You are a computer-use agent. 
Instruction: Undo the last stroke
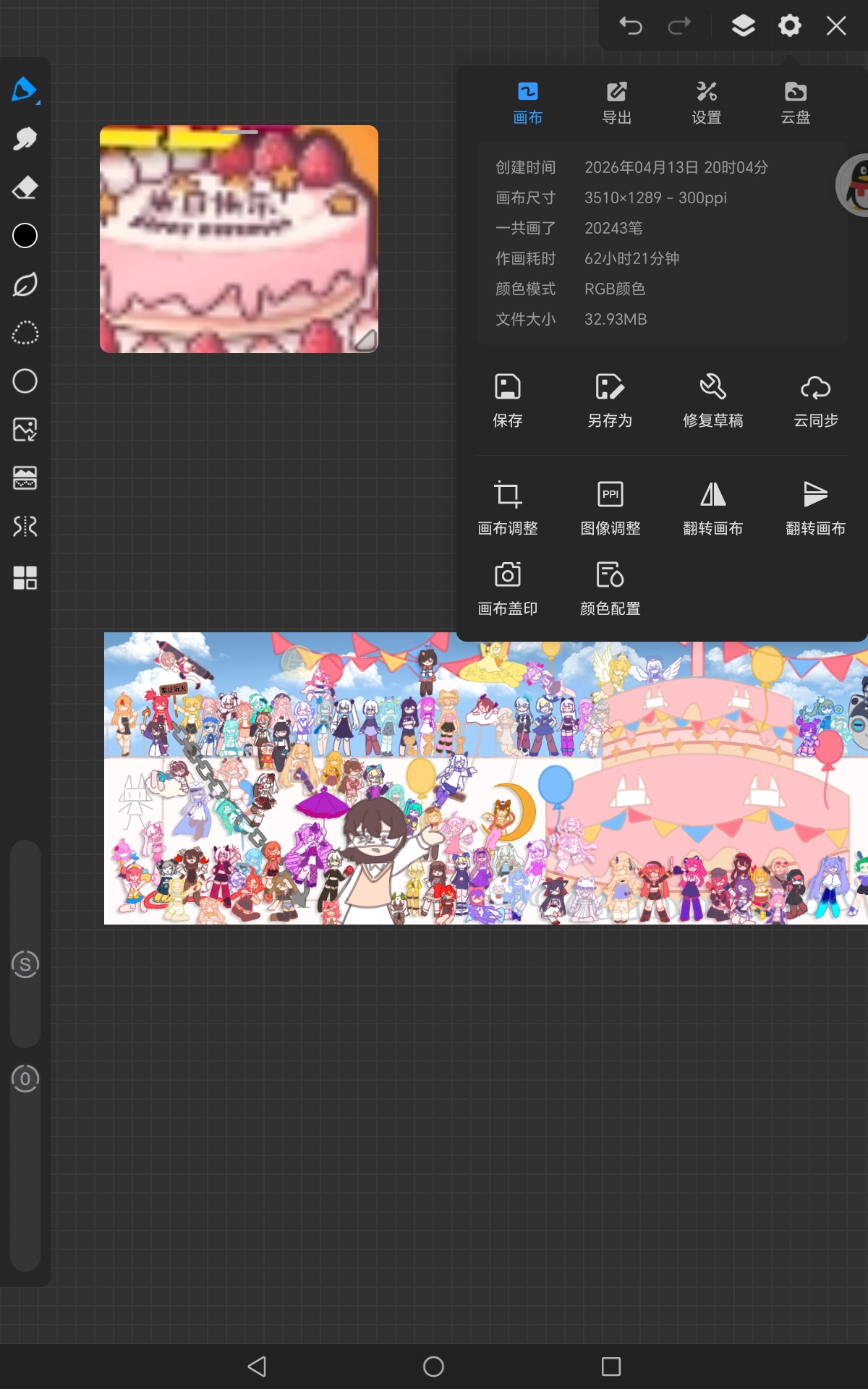631,26
